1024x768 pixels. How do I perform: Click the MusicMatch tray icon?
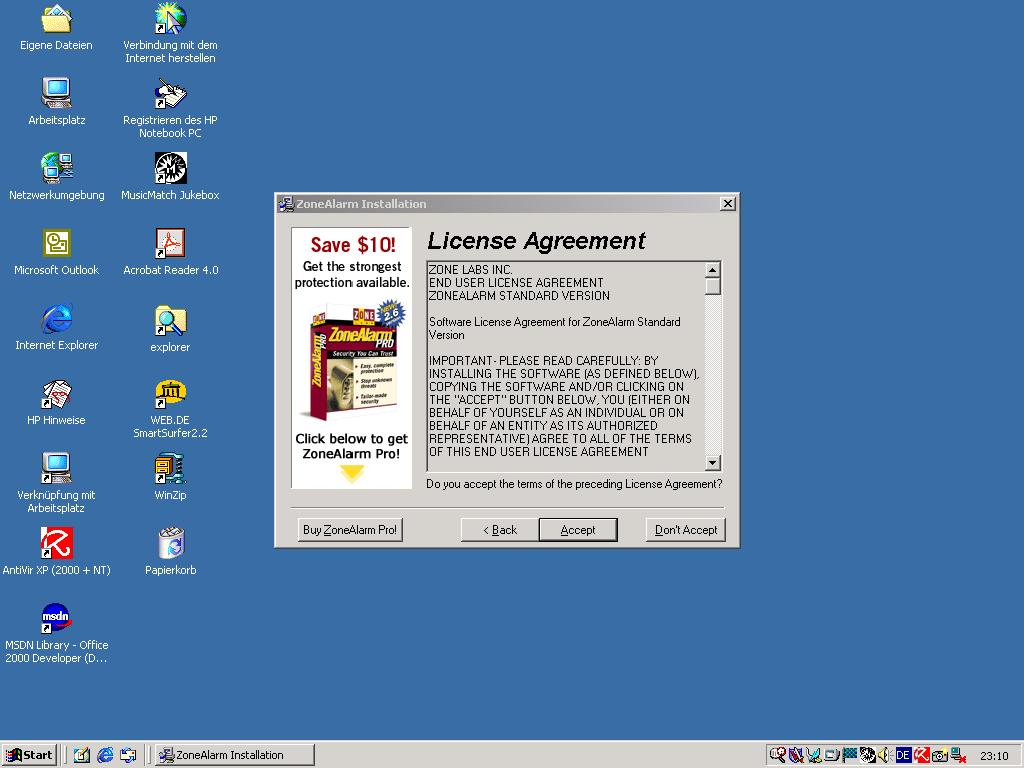point(867,755)
